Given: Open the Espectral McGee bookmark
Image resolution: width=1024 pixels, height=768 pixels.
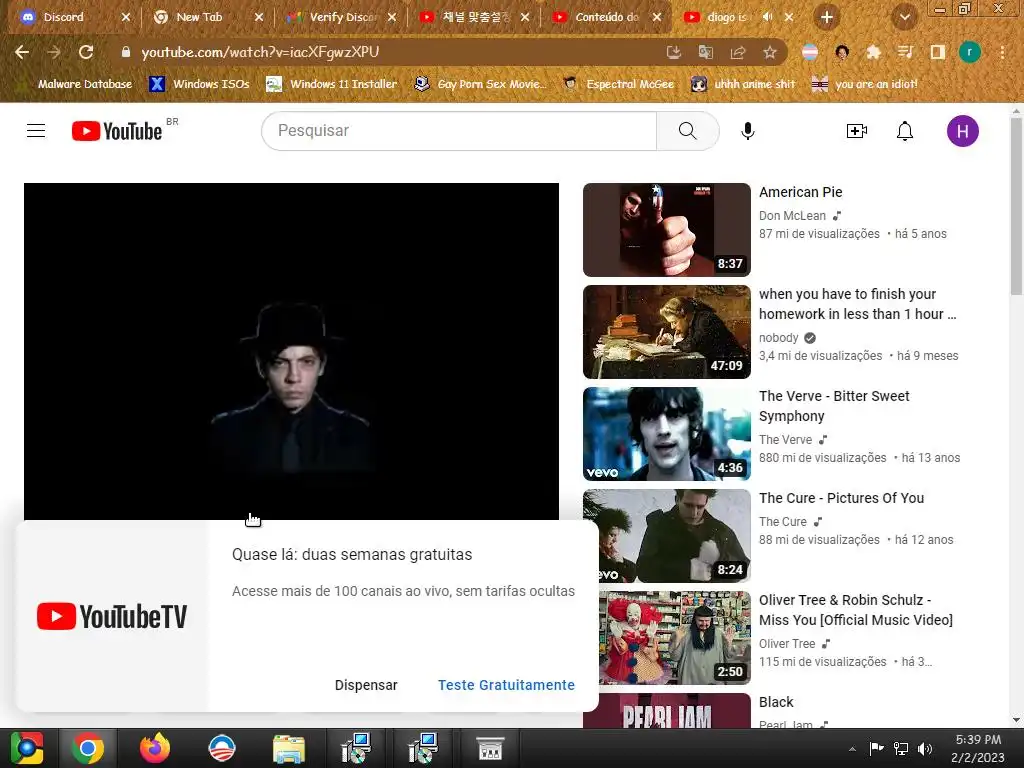Looking at the screenshot, I should pyautogui.click(x=619, y=84).
